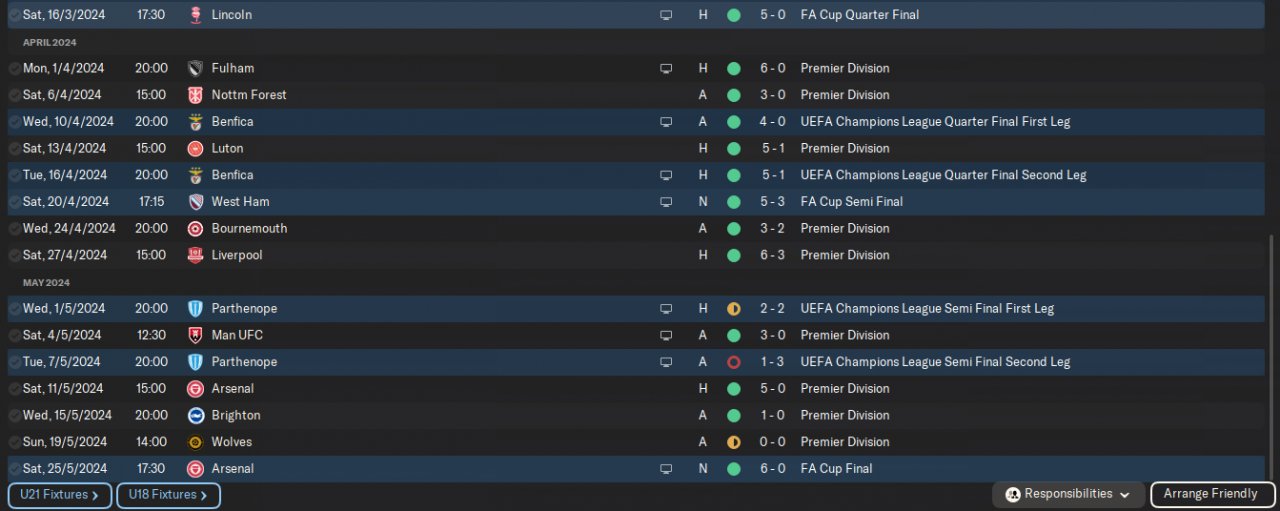Open the West Ham team link
The image size is (1280, 511).
(240, 202)
